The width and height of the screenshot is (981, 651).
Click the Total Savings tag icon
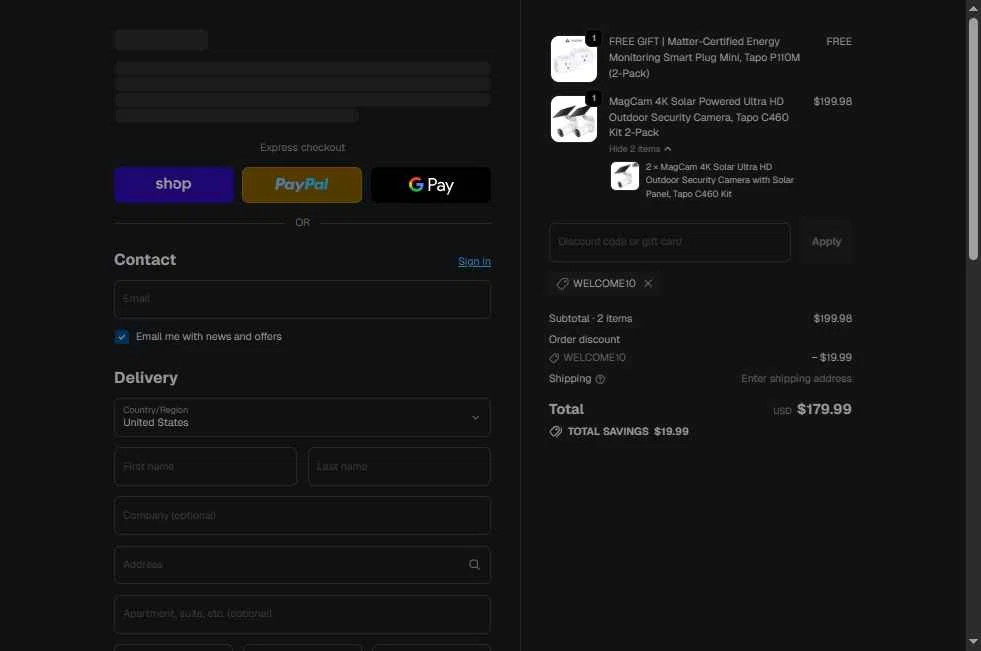click(556, 431)
